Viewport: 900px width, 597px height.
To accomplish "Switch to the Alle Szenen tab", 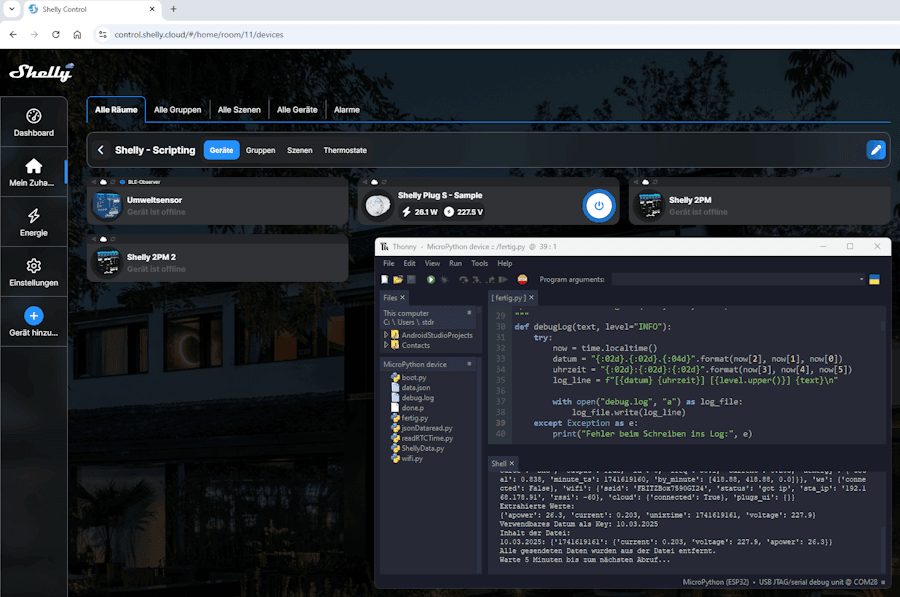I will [x=239, y=110].
